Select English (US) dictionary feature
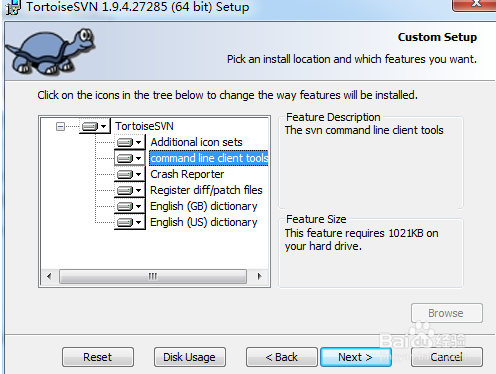496x374 pixels. (204, 222)
